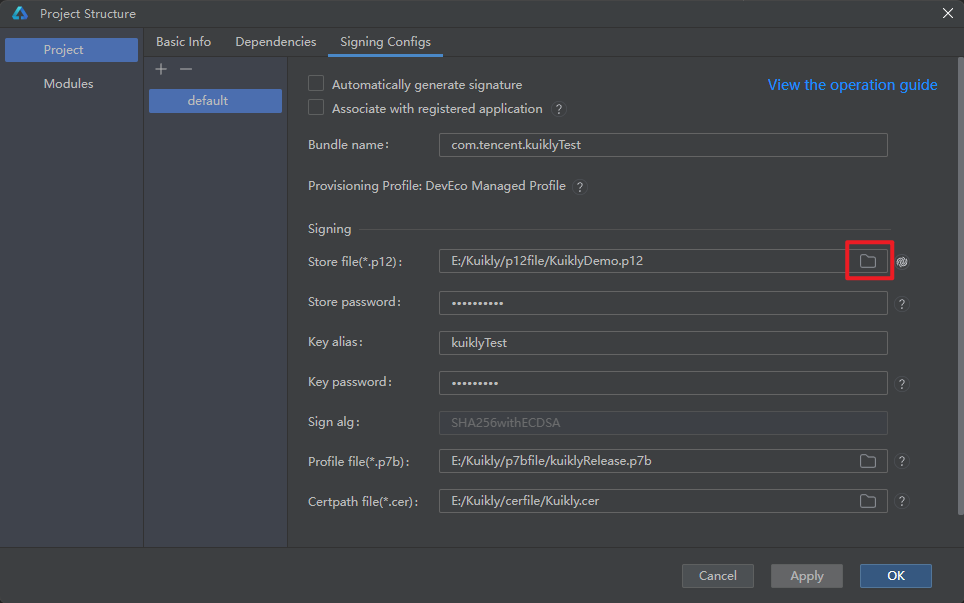Click the Cancel button
The image size is (964, 603).
[x=717, y=576]
